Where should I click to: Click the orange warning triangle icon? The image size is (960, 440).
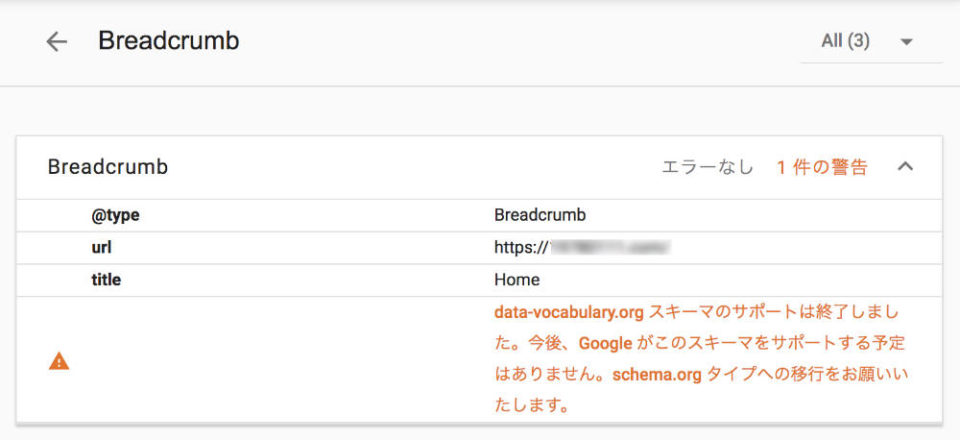click(59, 362)
